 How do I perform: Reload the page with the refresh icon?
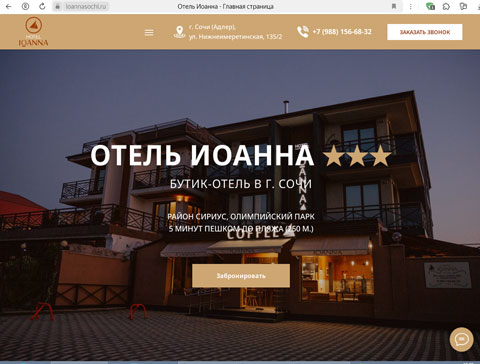click(x=42, y=6)
